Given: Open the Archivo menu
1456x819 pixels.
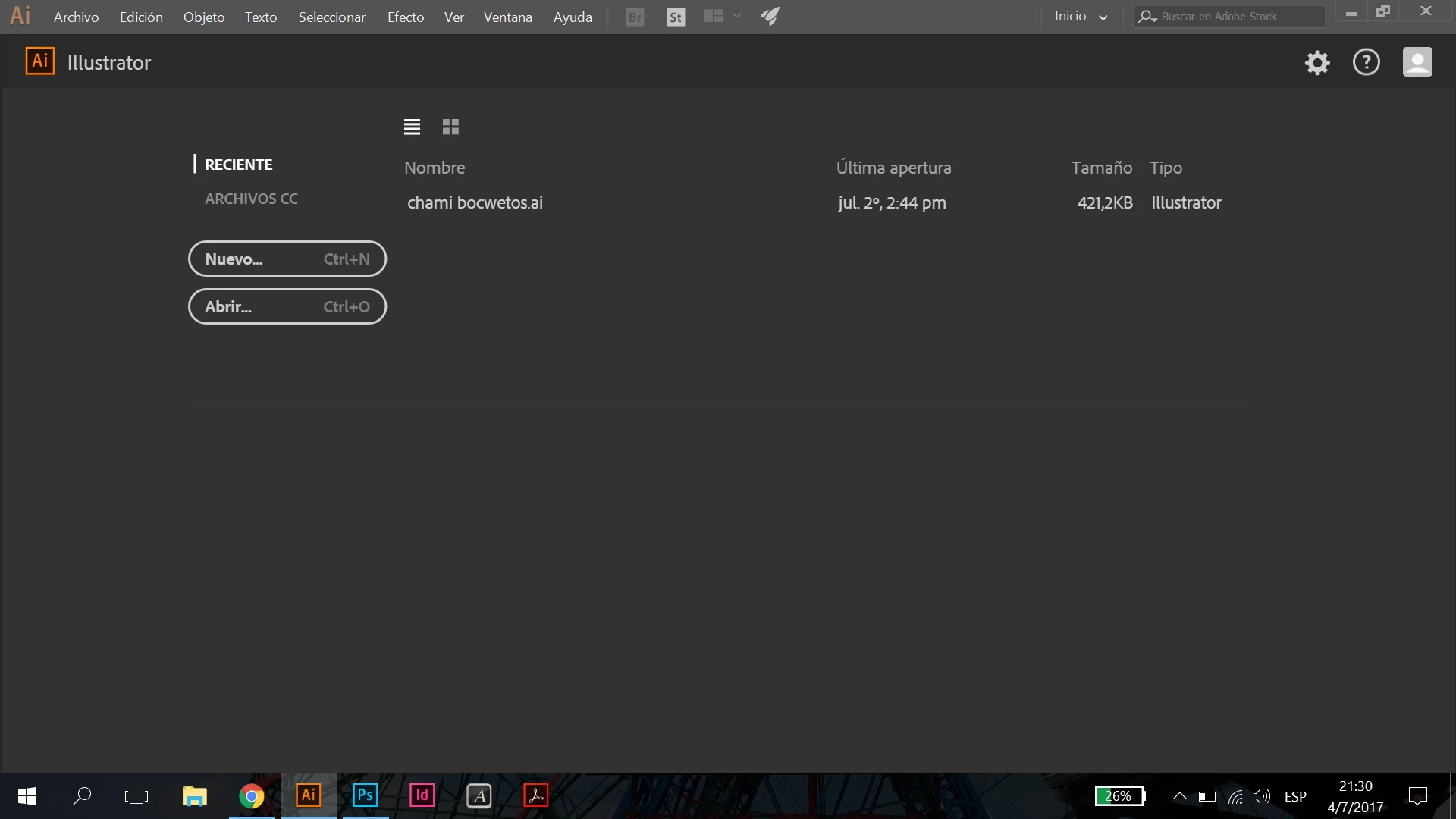Looking at the screenshot, I should pyautogui.click(x=76, y=17).
